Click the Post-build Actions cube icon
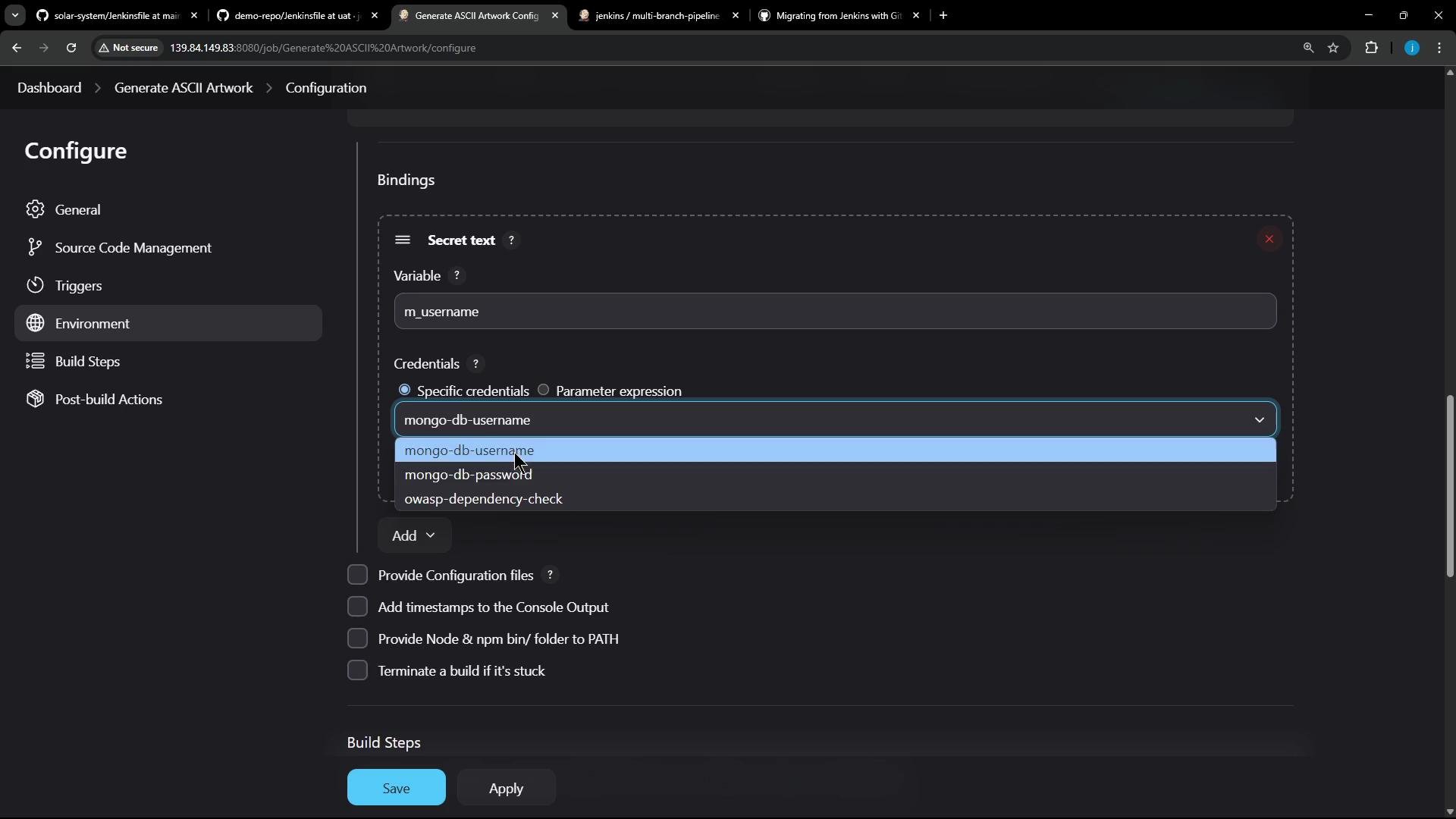 35,399
